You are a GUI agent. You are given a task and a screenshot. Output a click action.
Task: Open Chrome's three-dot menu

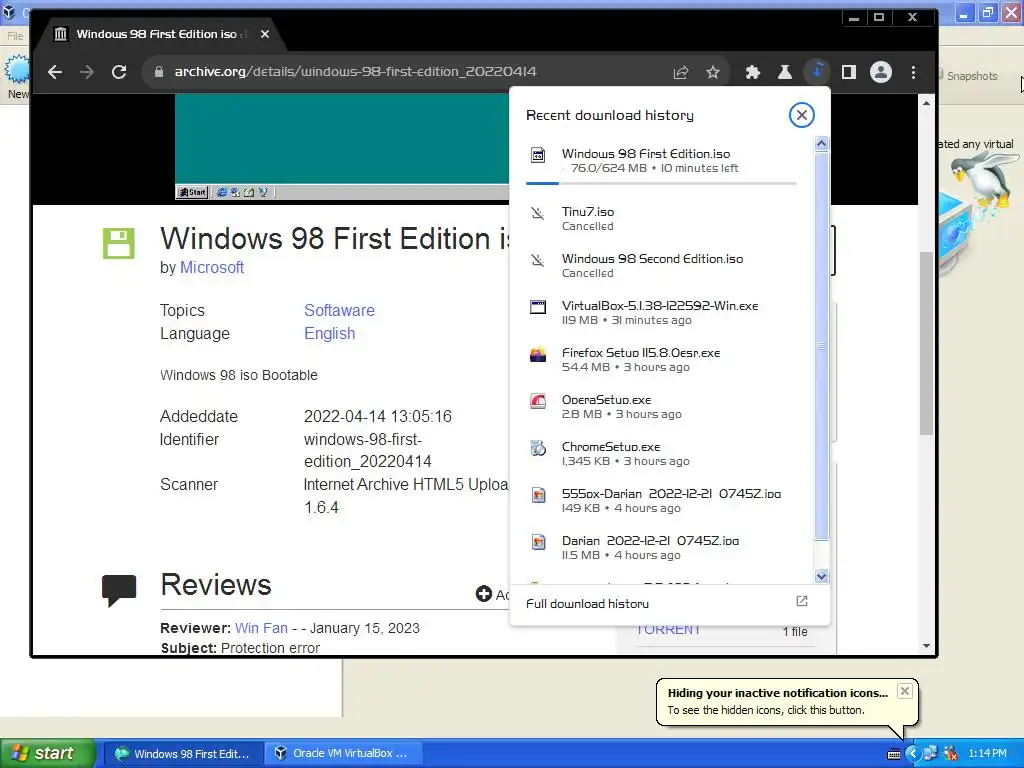point(914,72)
